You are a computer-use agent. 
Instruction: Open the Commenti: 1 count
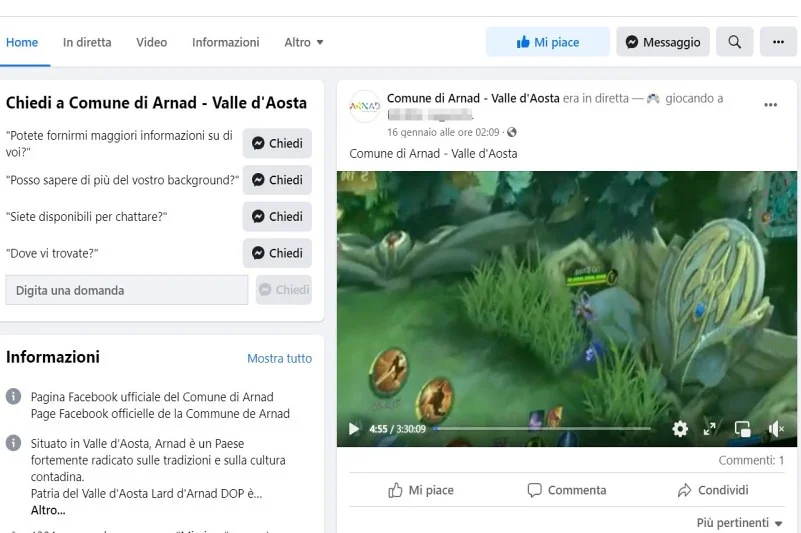[x=751, y=460]
